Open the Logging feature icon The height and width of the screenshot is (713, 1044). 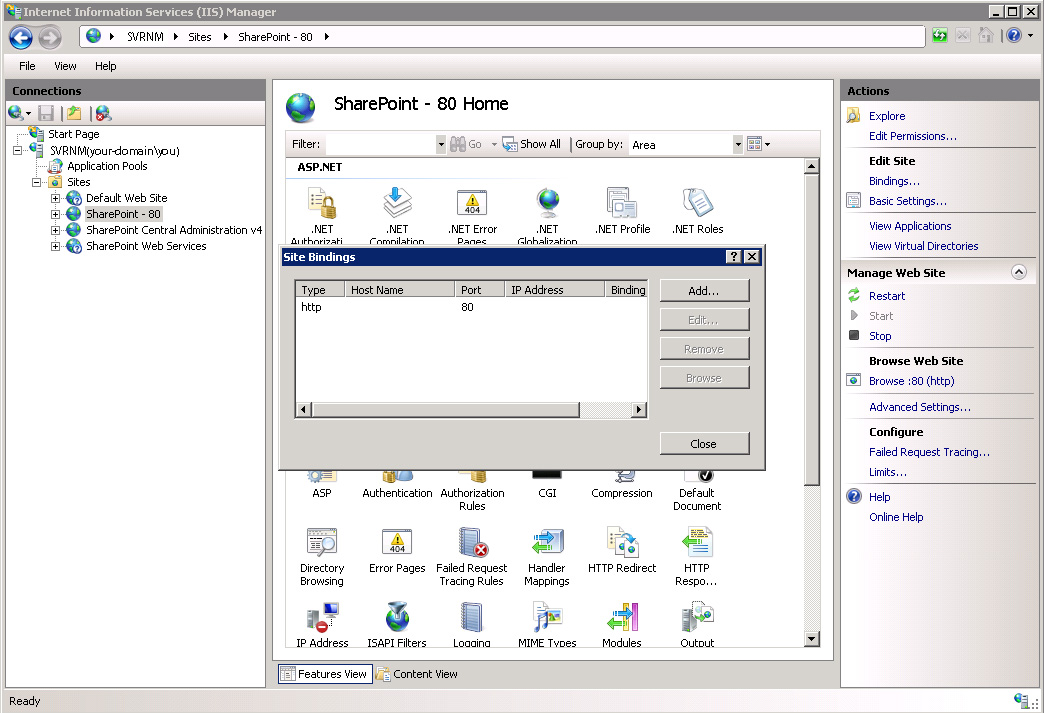472,618
